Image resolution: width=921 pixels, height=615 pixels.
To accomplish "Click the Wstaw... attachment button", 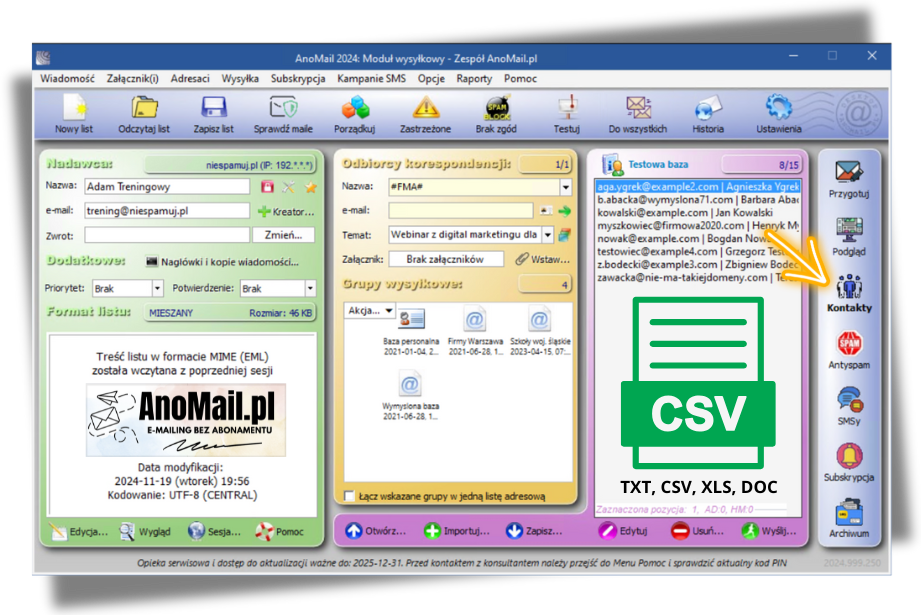I will click(542, 259).
